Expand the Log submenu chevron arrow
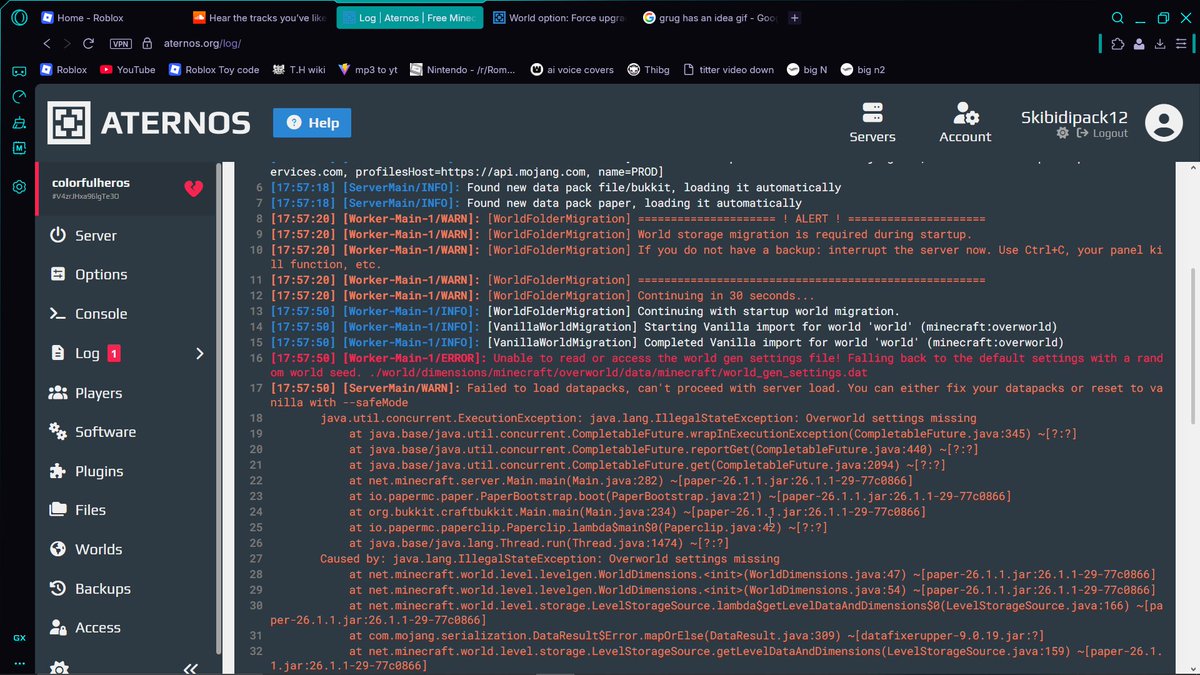The height and width of the screenshot is (675, 1200). pos(199,353)
